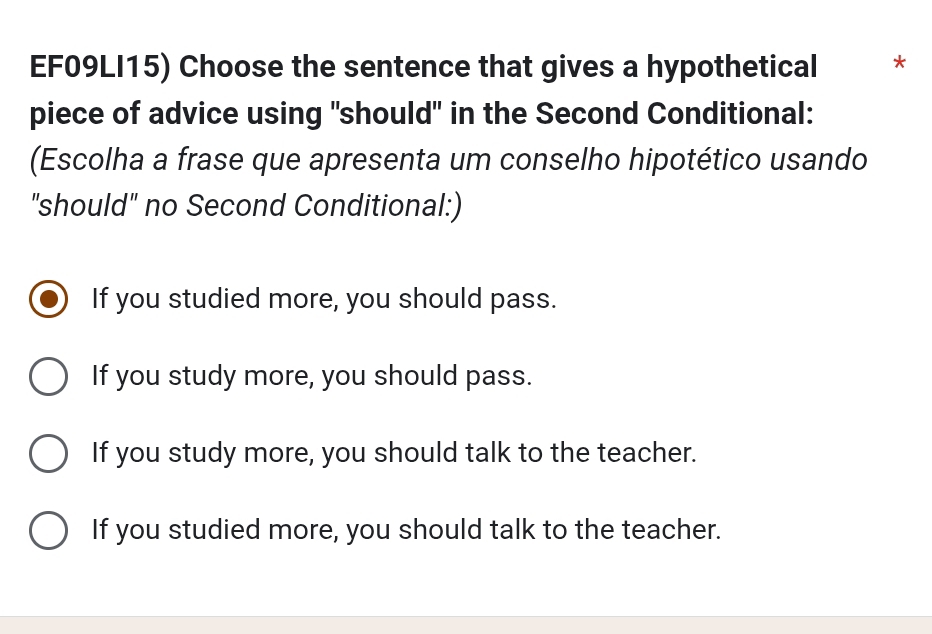Image resolution: width=932 pixels, height=634 pixels.
Task: Select radio circle for "If you studied more, you should talk to the teacher."
Action: (48, 530)
